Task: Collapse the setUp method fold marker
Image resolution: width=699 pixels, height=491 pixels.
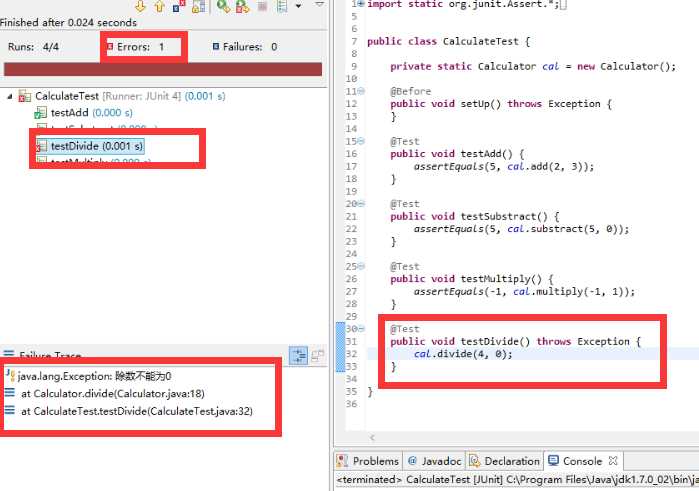Action: click(x=361, y=91)
